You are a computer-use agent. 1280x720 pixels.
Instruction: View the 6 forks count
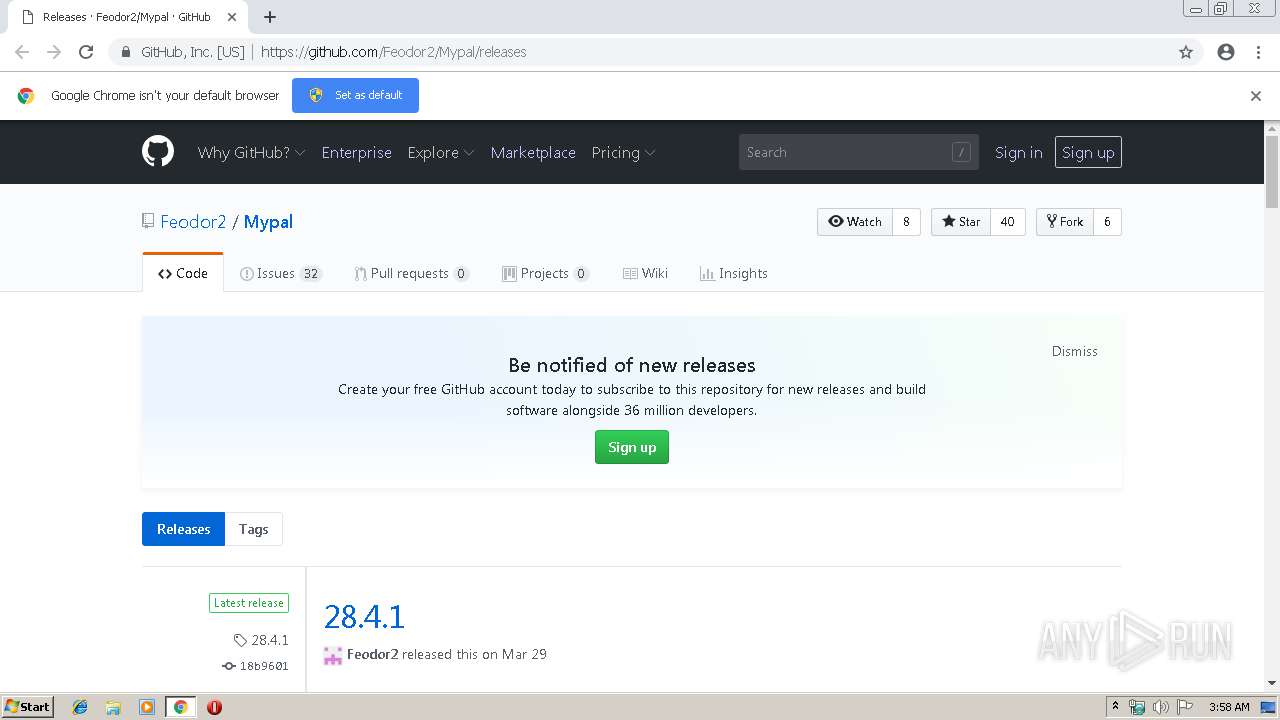[x=1107, y=222]
